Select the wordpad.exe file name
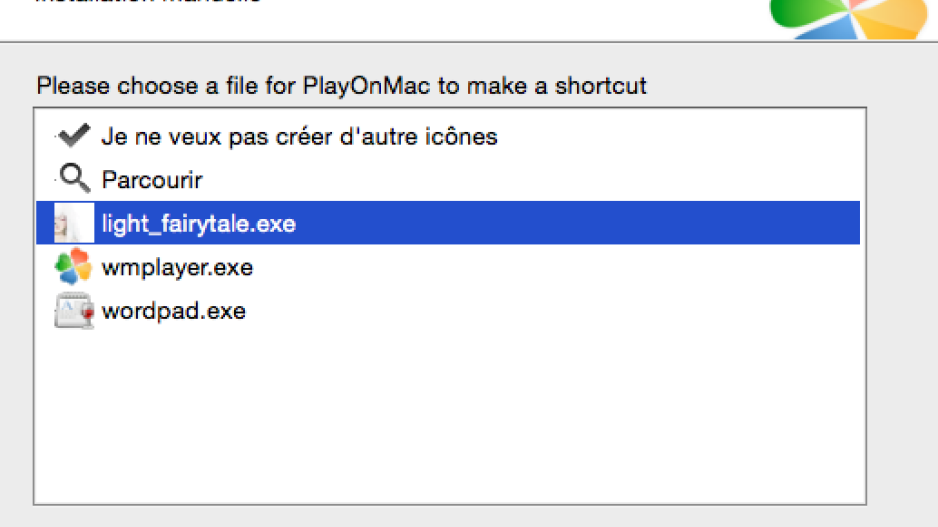938x527 pixels. point(173,311)
